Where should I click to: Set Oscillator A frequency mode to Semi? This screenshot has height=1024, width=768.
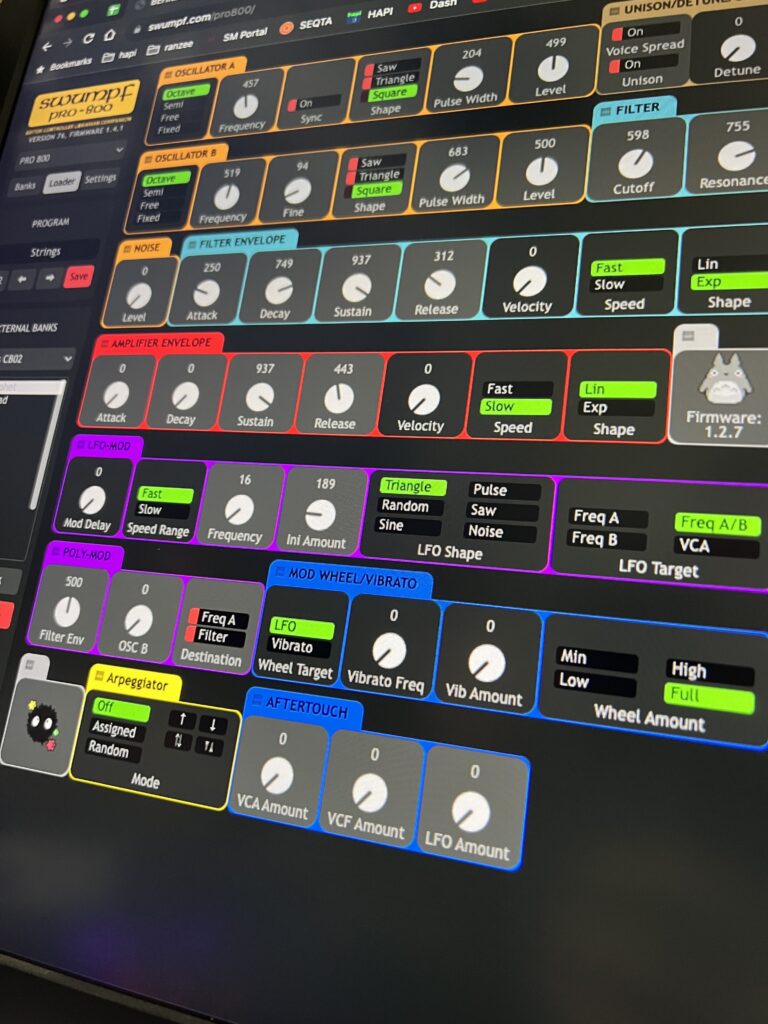coord(183,105)
